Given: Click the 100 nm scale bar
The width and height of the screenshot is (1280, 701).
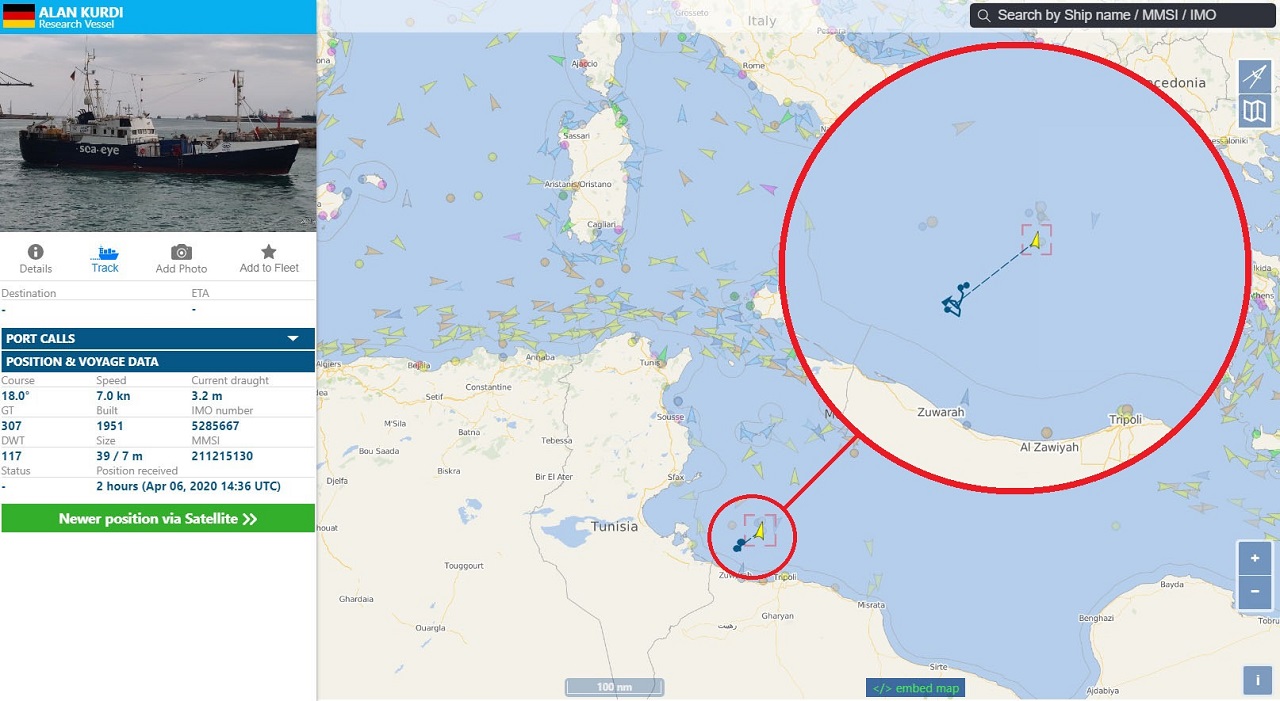Looking at the screenshot, I should 614,687.
